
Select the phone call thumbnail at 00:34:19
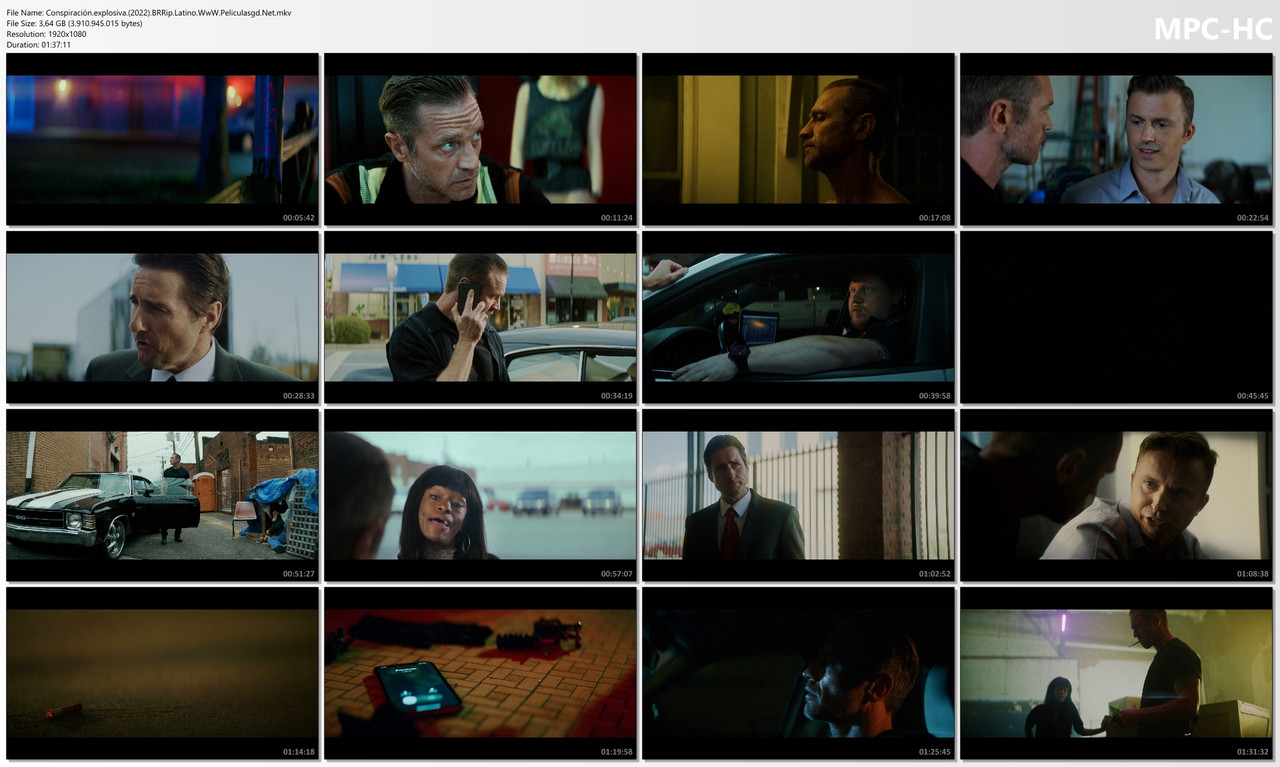tap(480, 317)
